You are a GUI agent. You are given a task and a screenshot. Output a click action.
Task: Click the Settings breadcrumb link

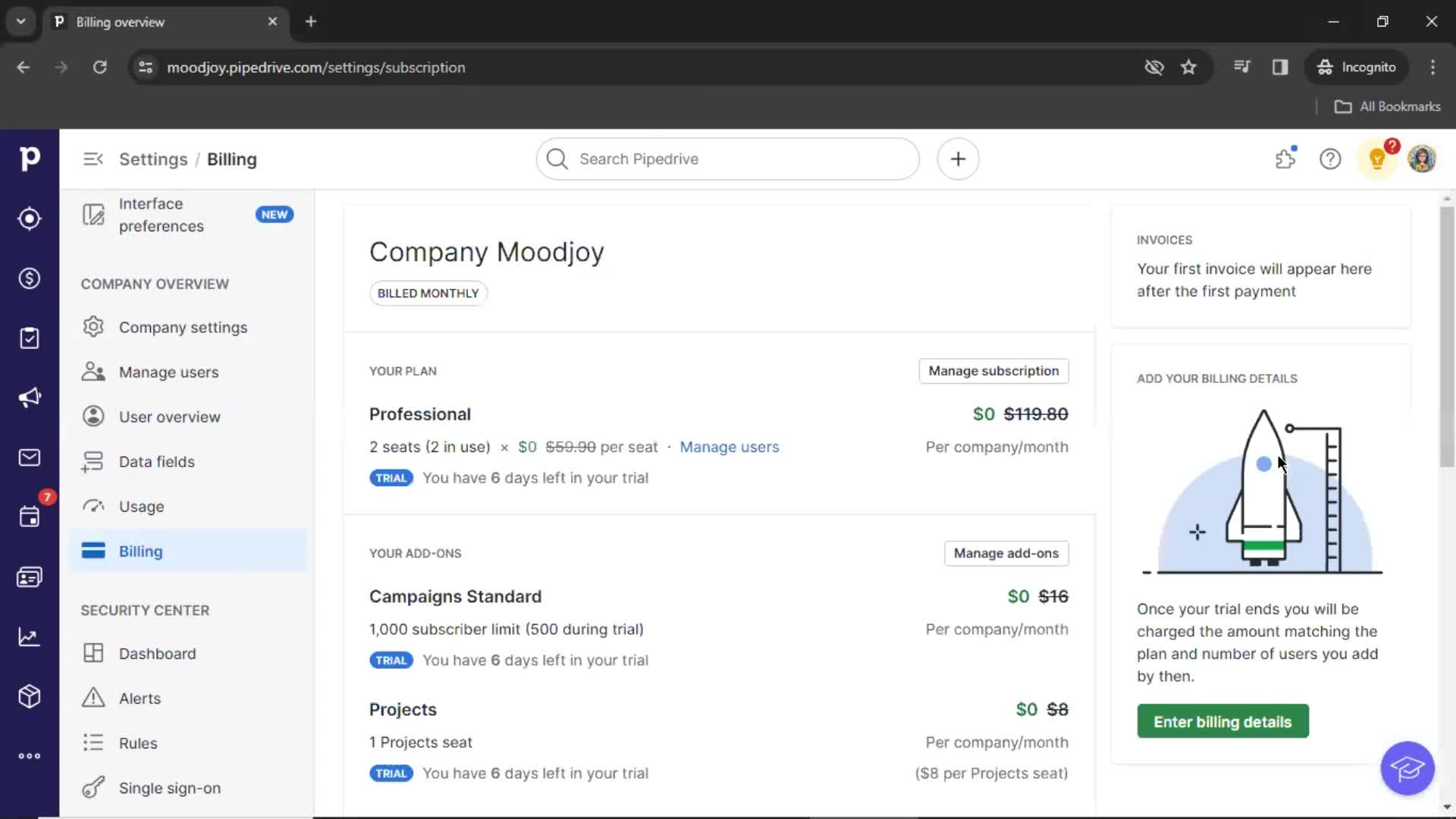tap(153, 159)
